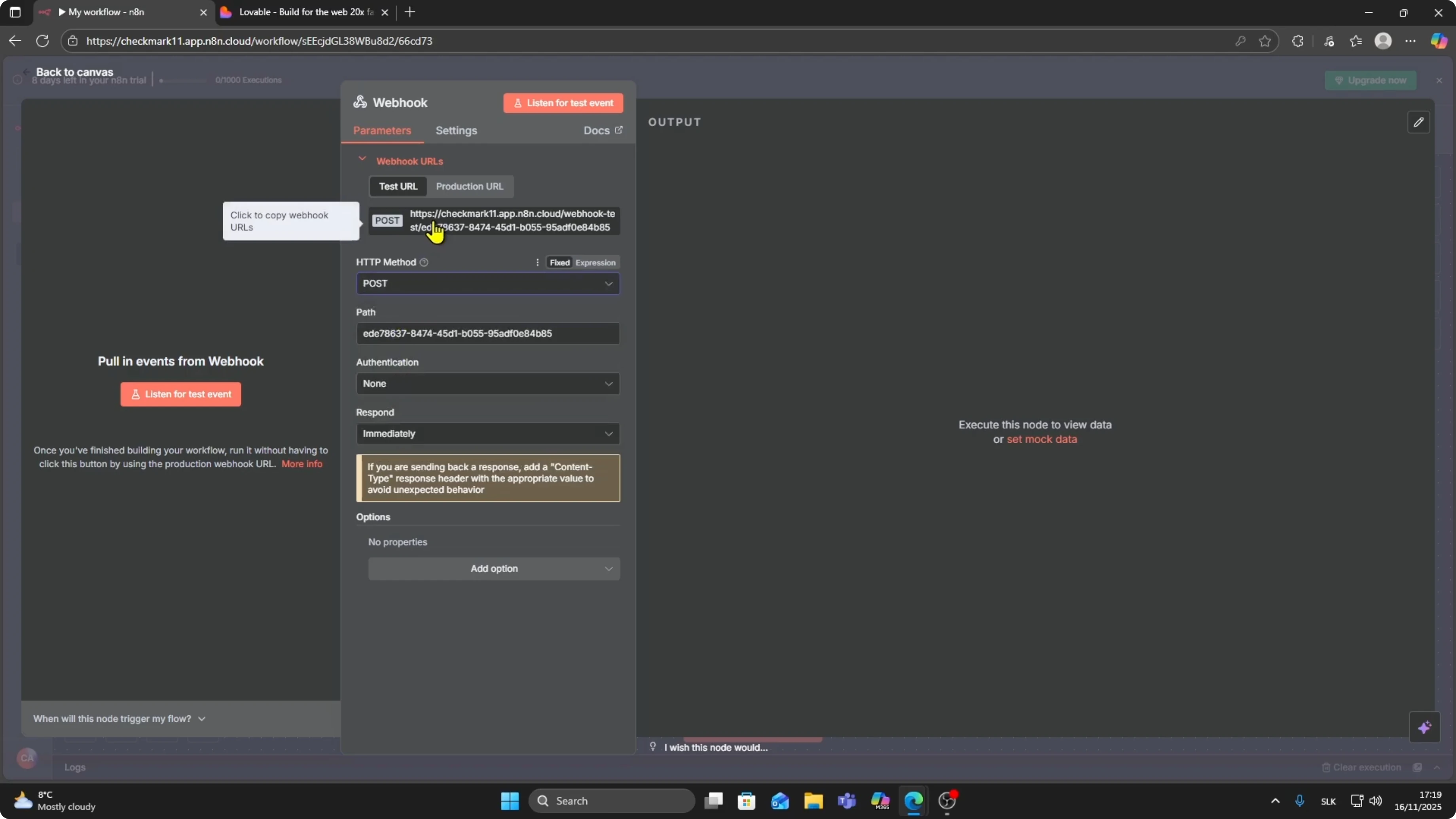Screen dimensions: 1456x819
Task: Go back to canvas
Action: [68, 72]
